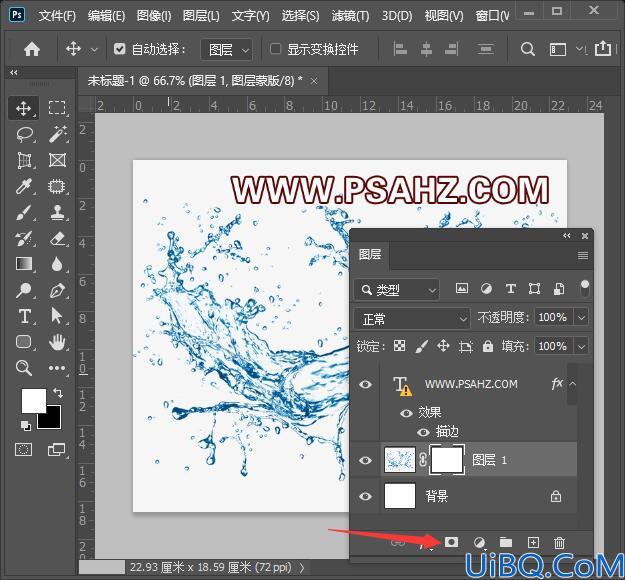This screenshot has height=580, width=625.
Task: Open the 正常 blend mode dropdown
Action: [412, 319]
